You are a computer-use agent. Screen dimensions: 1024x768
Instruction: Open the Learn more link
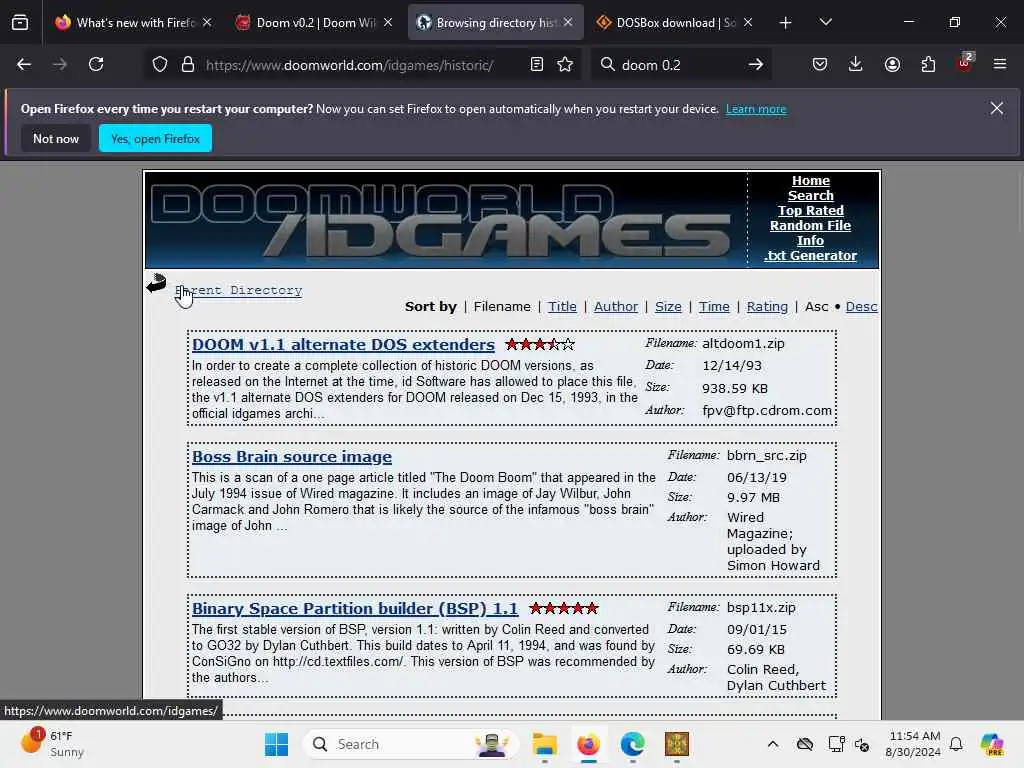(756, 109)
